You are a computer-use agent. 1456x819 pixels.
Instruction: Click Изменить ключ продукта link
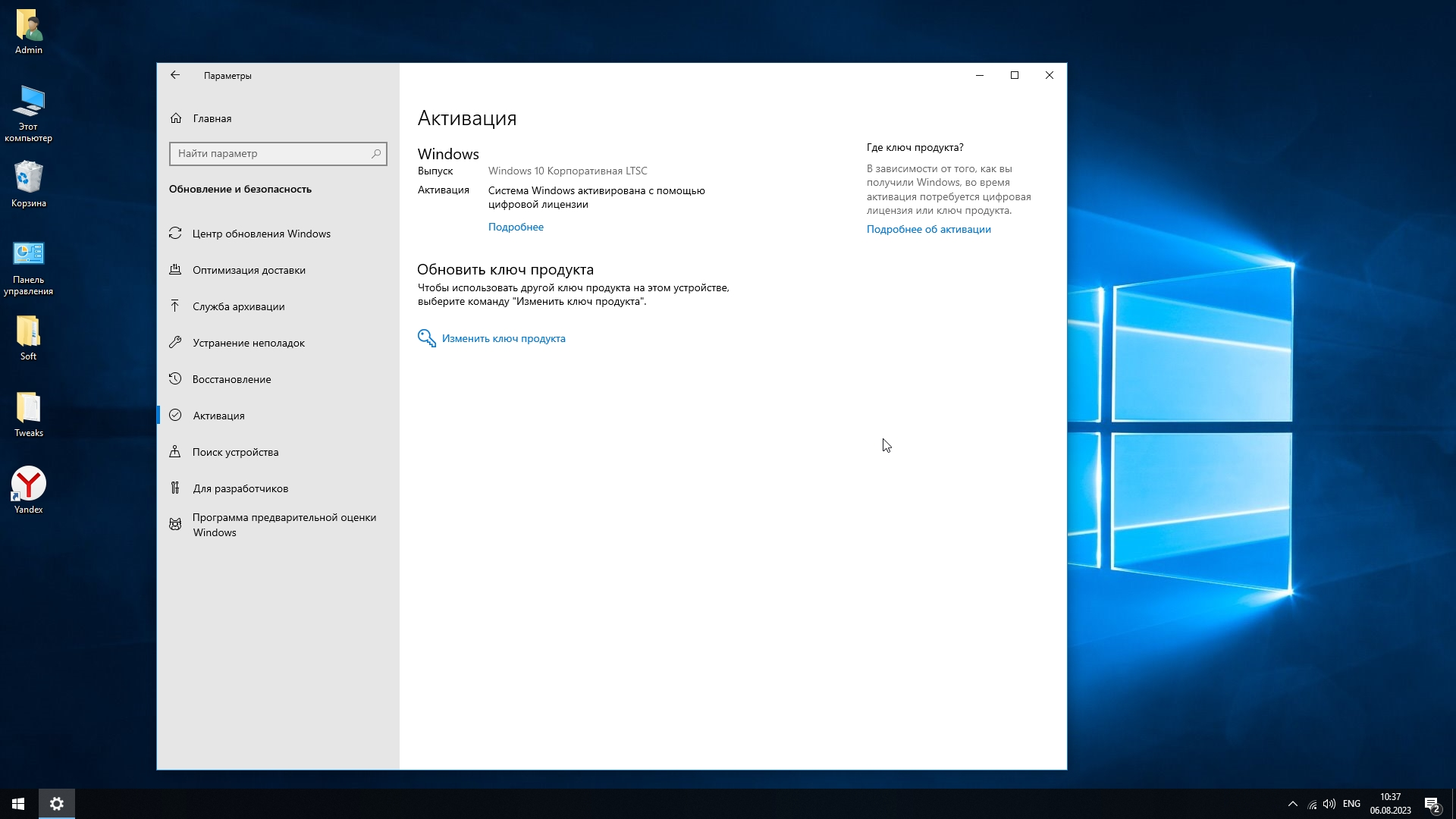click(504, 338)
